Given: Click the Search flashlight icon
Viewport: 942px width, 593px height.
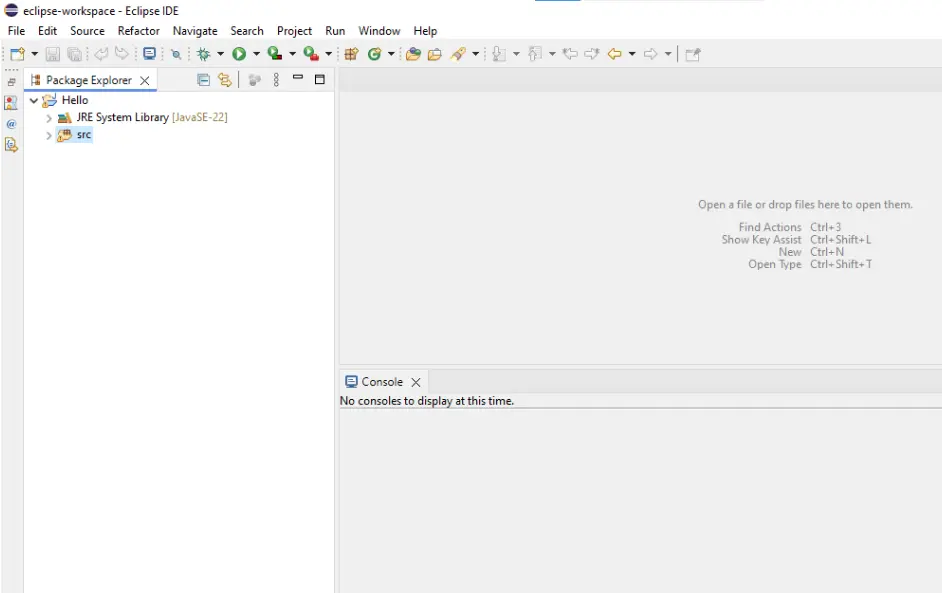Looking at the screenshot, I should [x=458, y=54].
